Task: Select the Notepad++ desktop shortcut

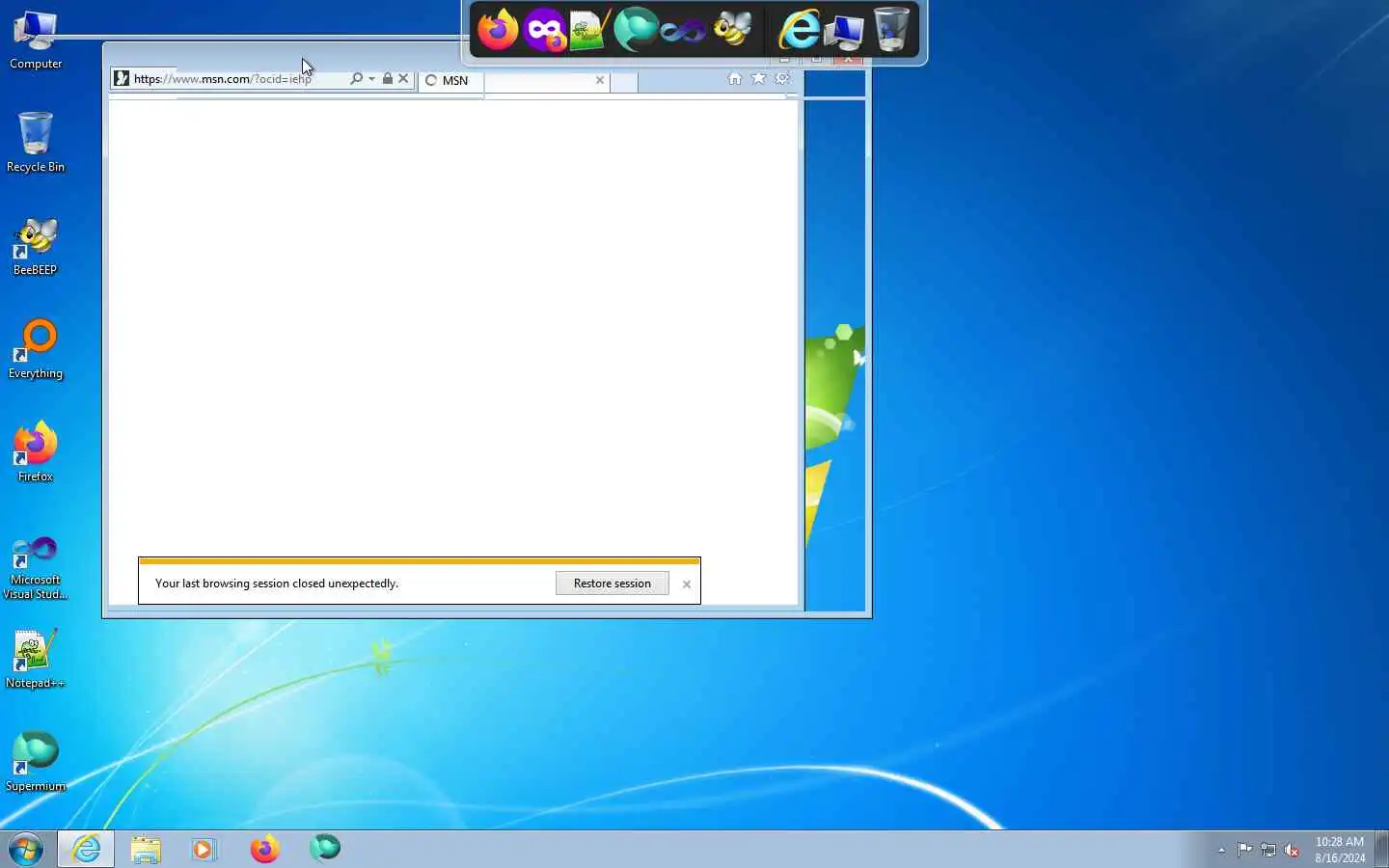Action: (x=36, y=659)
